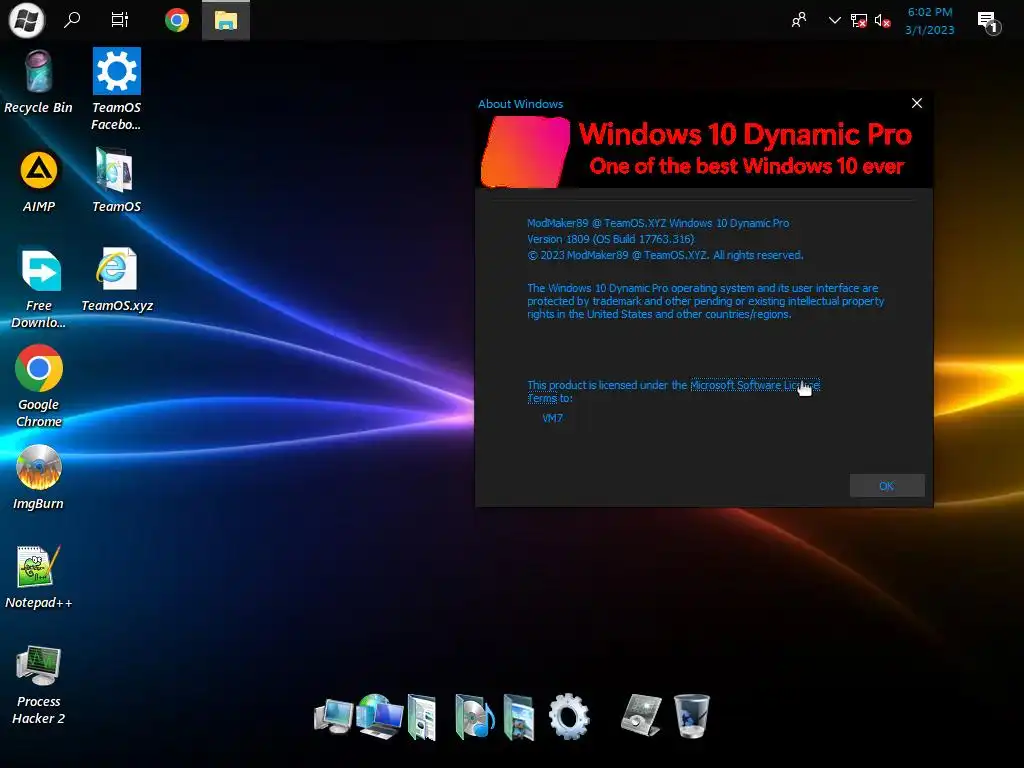Close the About Windows dialog
Image resolution: width=1024 pixels, height=768 pixels.
[917, 103]
